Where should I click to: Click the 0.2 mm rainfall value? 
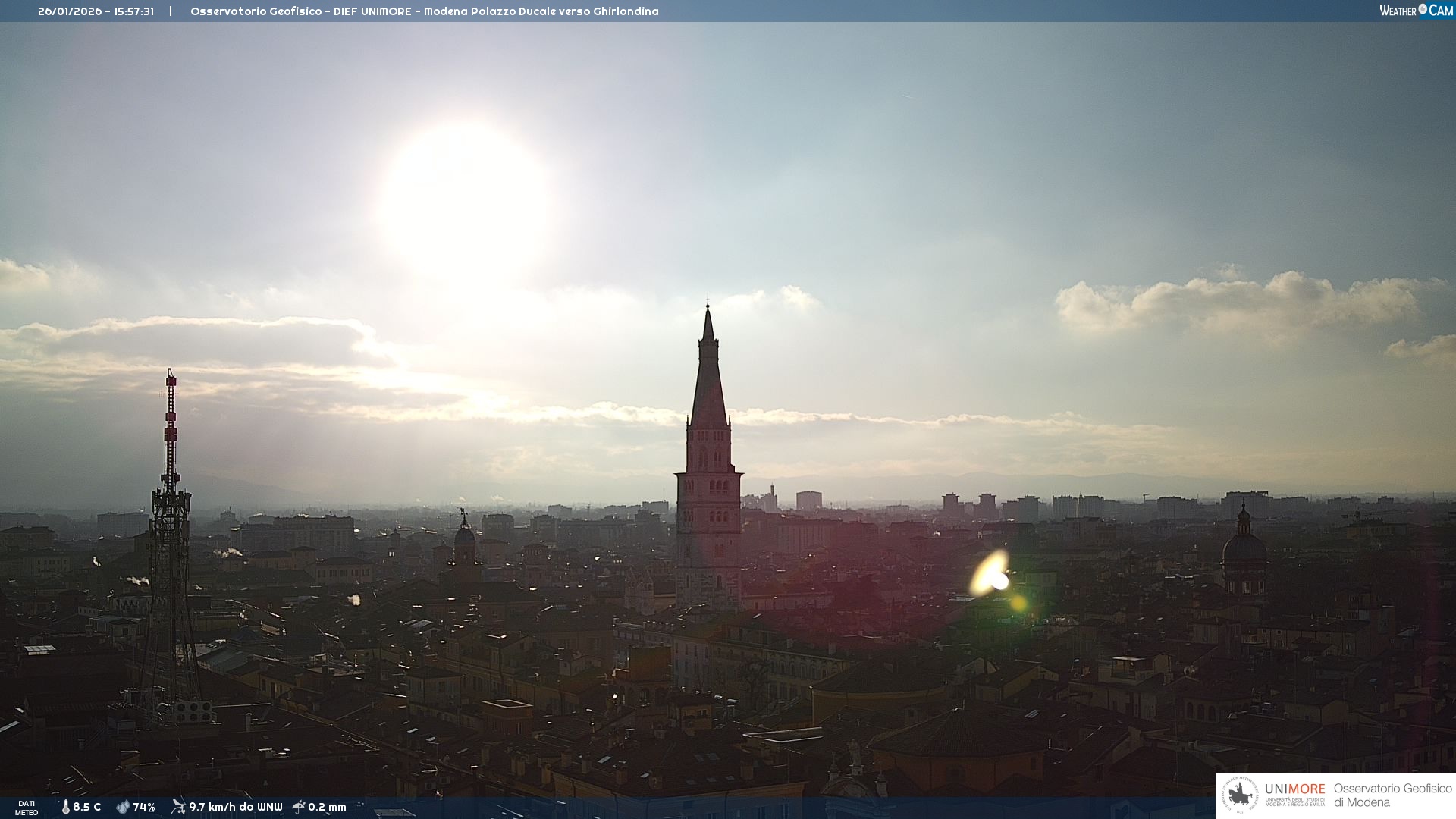327,807
